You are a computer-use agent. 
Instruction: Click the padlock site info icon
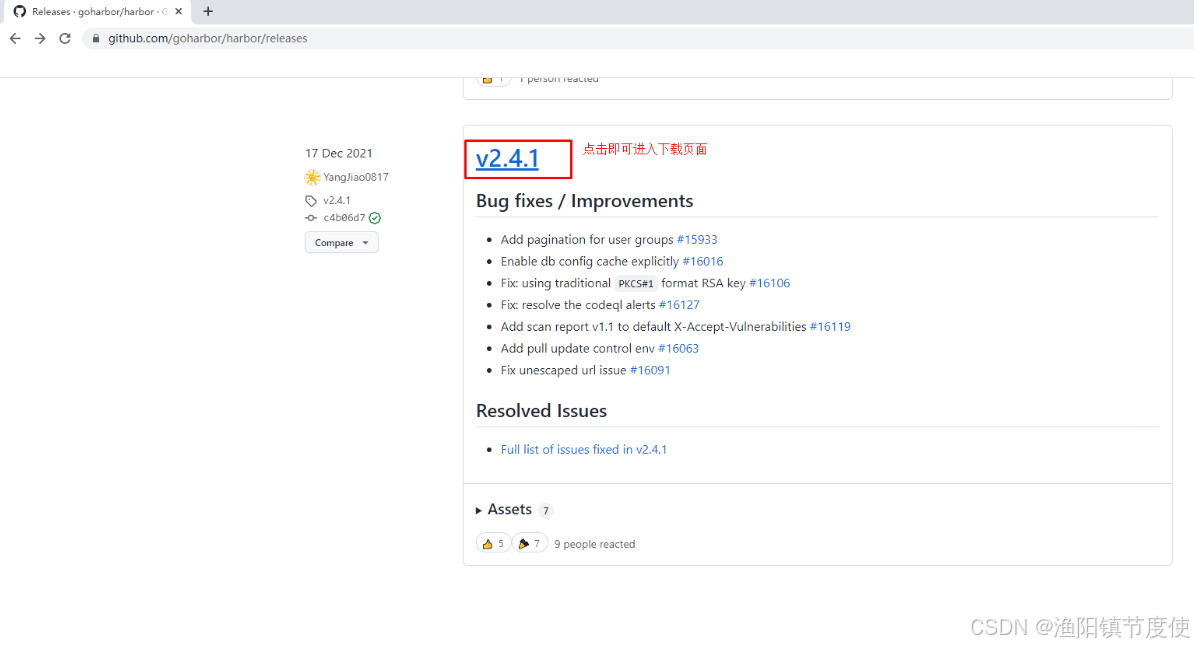tap(96, 38)
